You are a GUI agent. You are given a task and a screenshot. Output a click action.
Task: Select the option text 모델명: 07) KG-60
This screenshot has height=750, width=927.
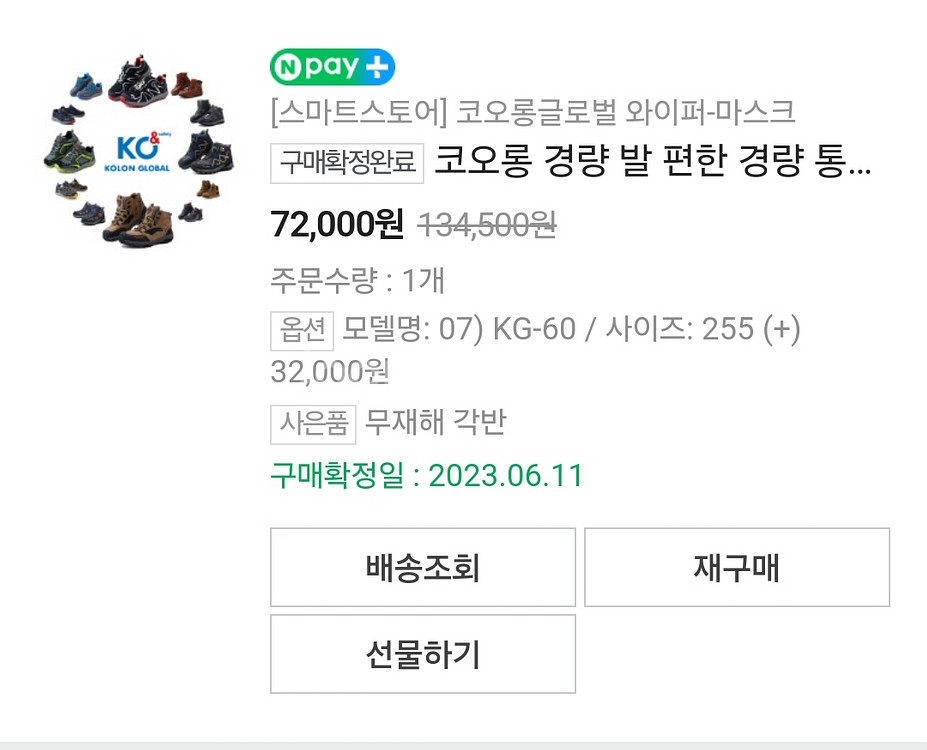coord(459,329)
